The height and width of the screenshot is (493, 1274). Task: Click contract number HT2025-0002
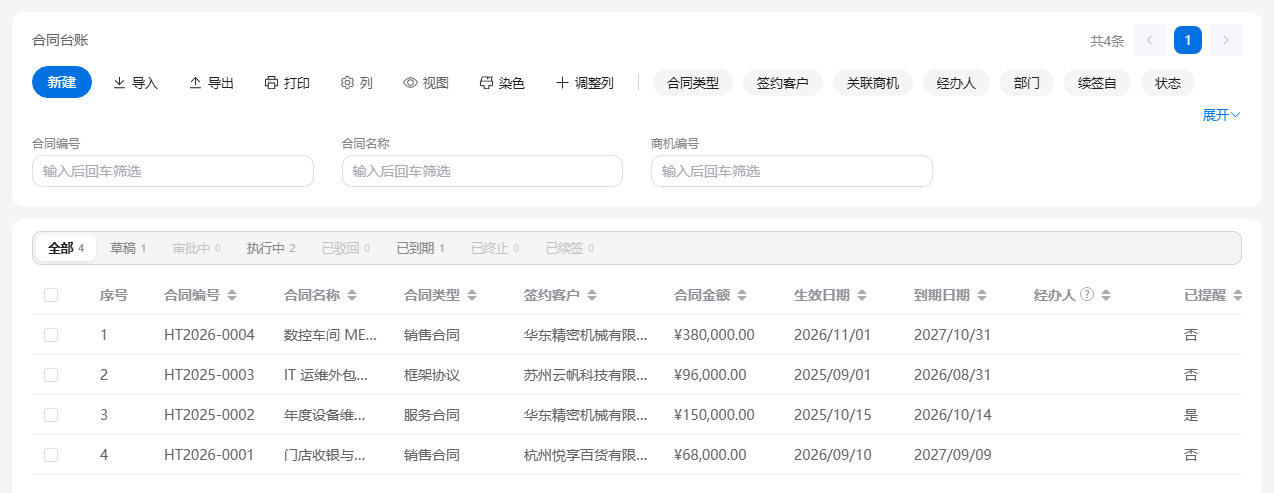pyautogui.click(x=209, y=415)
